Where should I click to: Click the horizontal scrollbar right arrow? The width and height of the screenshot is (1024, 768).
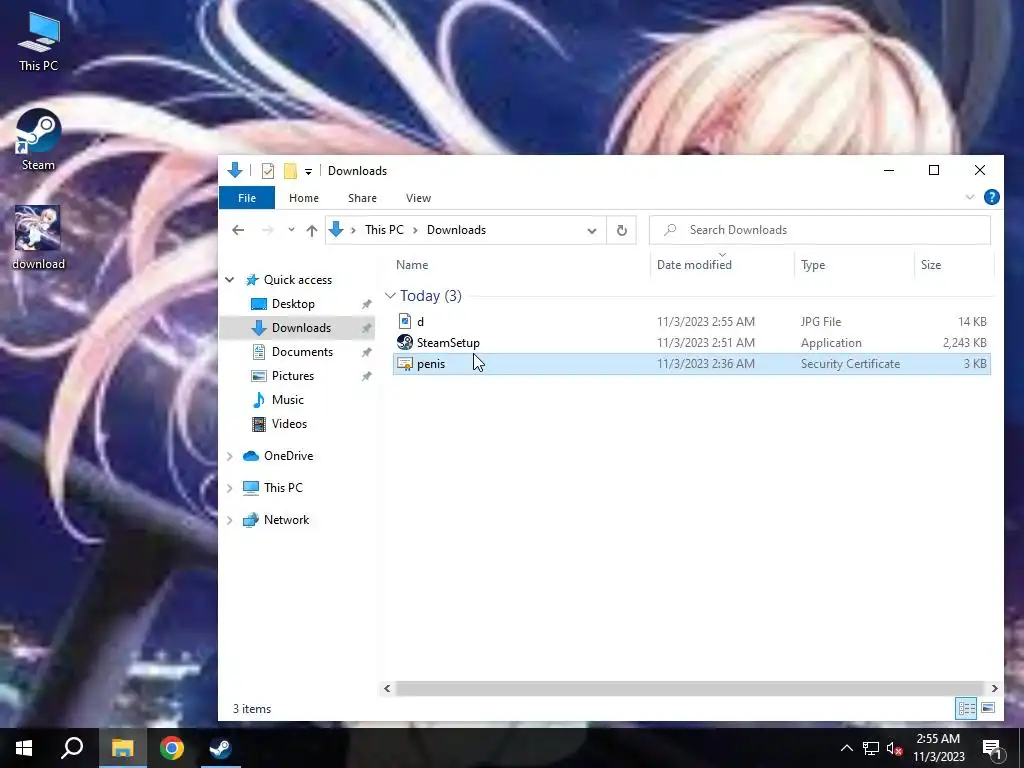[x=994, y=688]
